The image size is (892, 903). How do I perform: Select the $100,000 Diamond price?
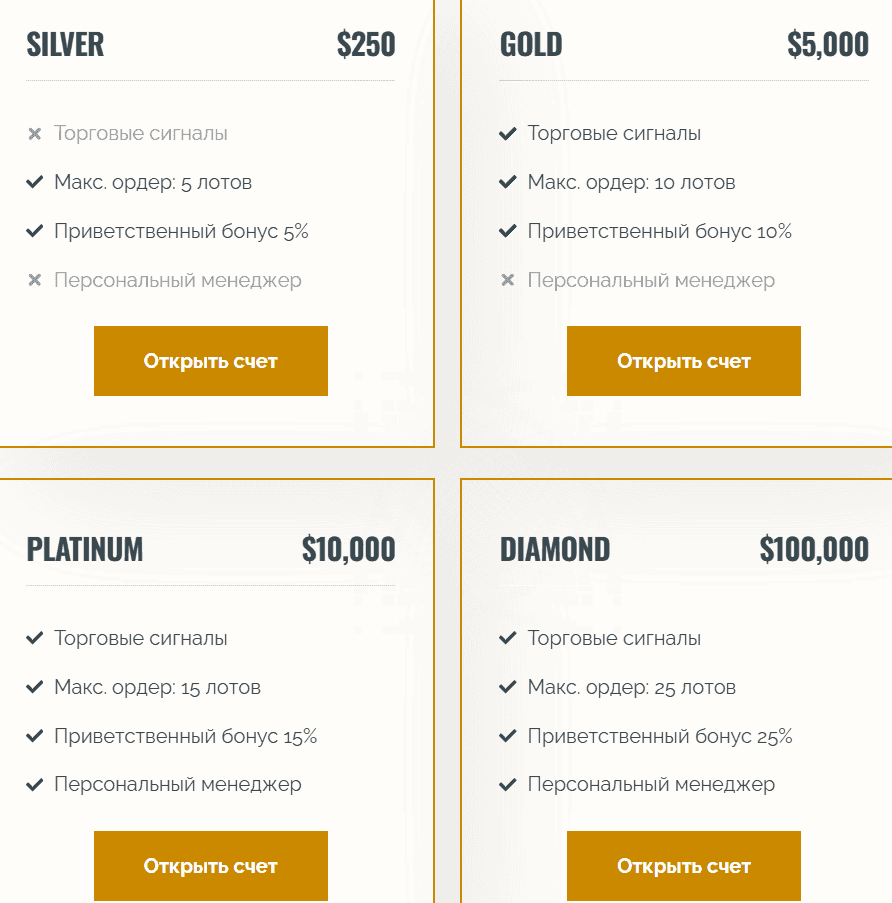814,549
